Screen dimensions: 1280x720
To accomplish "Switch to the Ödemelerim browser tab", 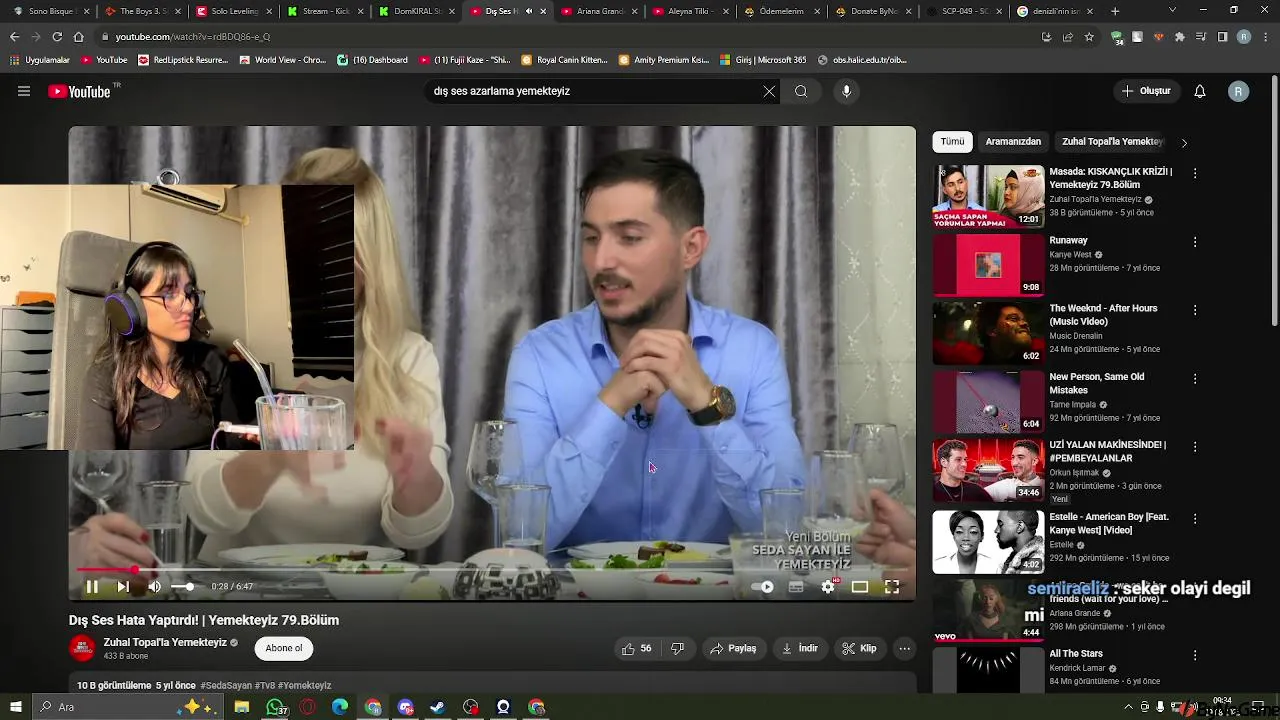I will click(781, 11).
